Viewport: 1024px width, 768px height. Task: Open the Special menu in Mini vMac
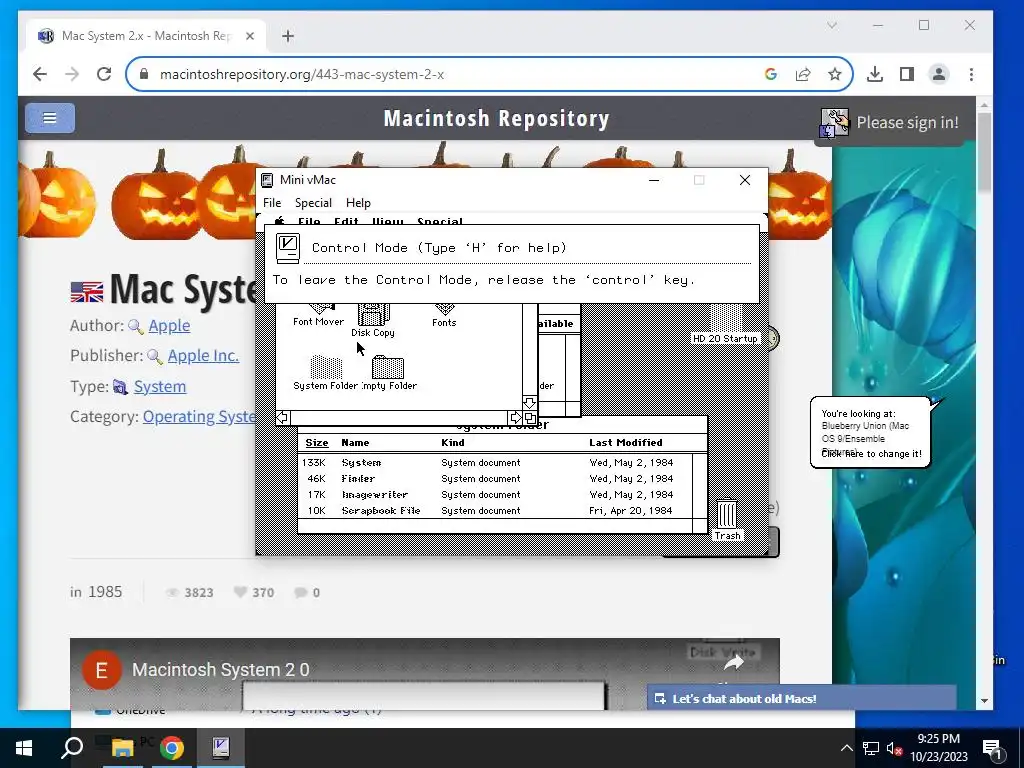pyautogui.click(x=313, y=203)
